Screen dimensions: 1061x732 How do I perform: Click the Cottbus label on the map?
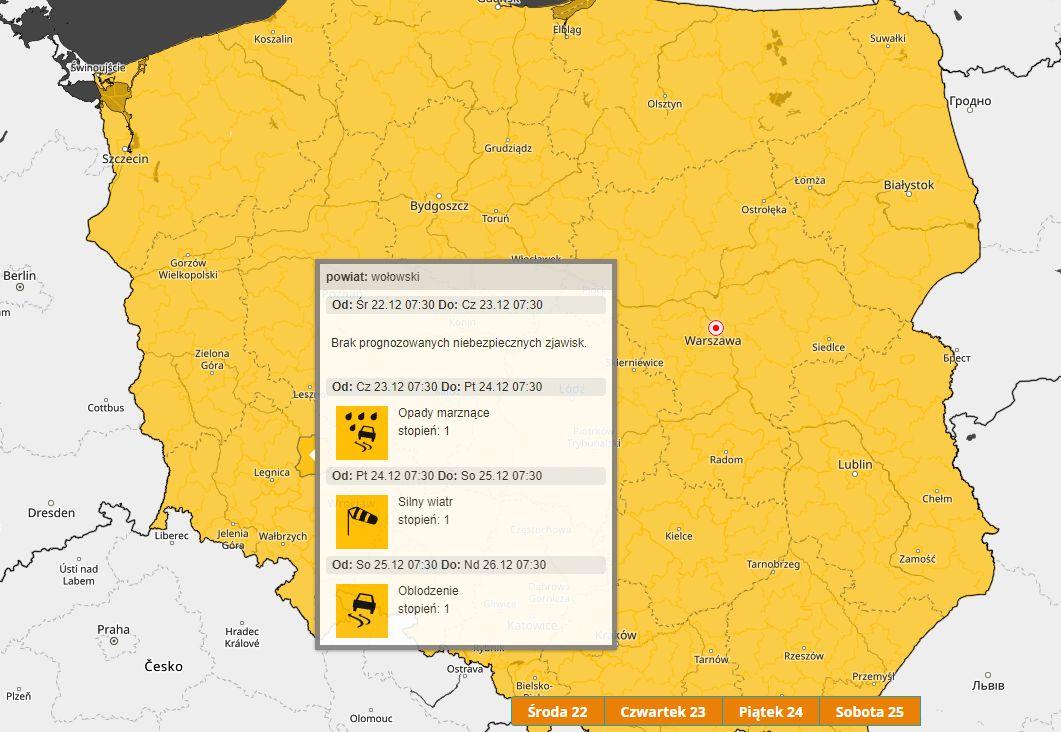(106, 408)
